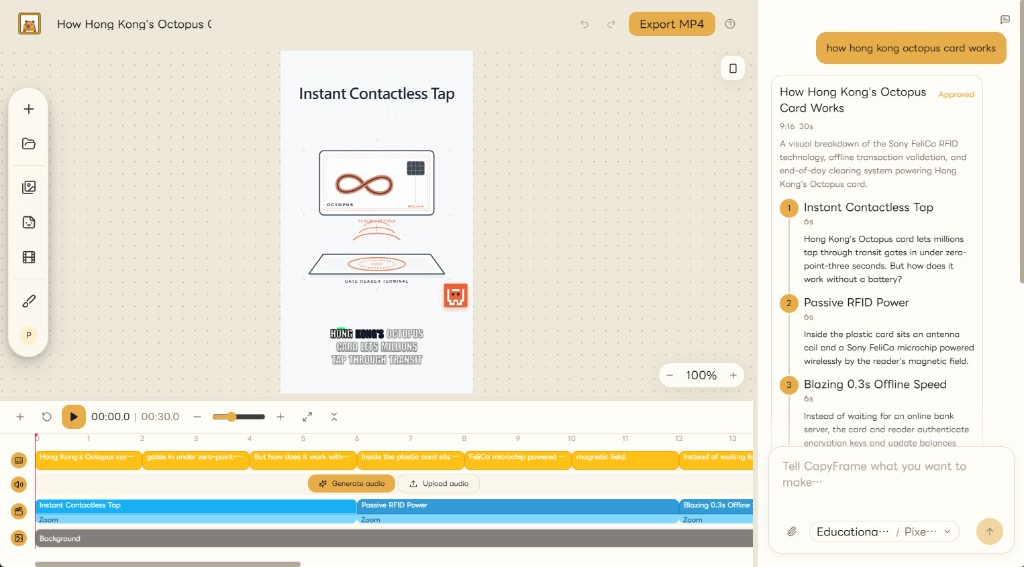The image size is (1024, 567).
Task: Select caption clip 'magnetic field.'
Action: coord(625,460)
